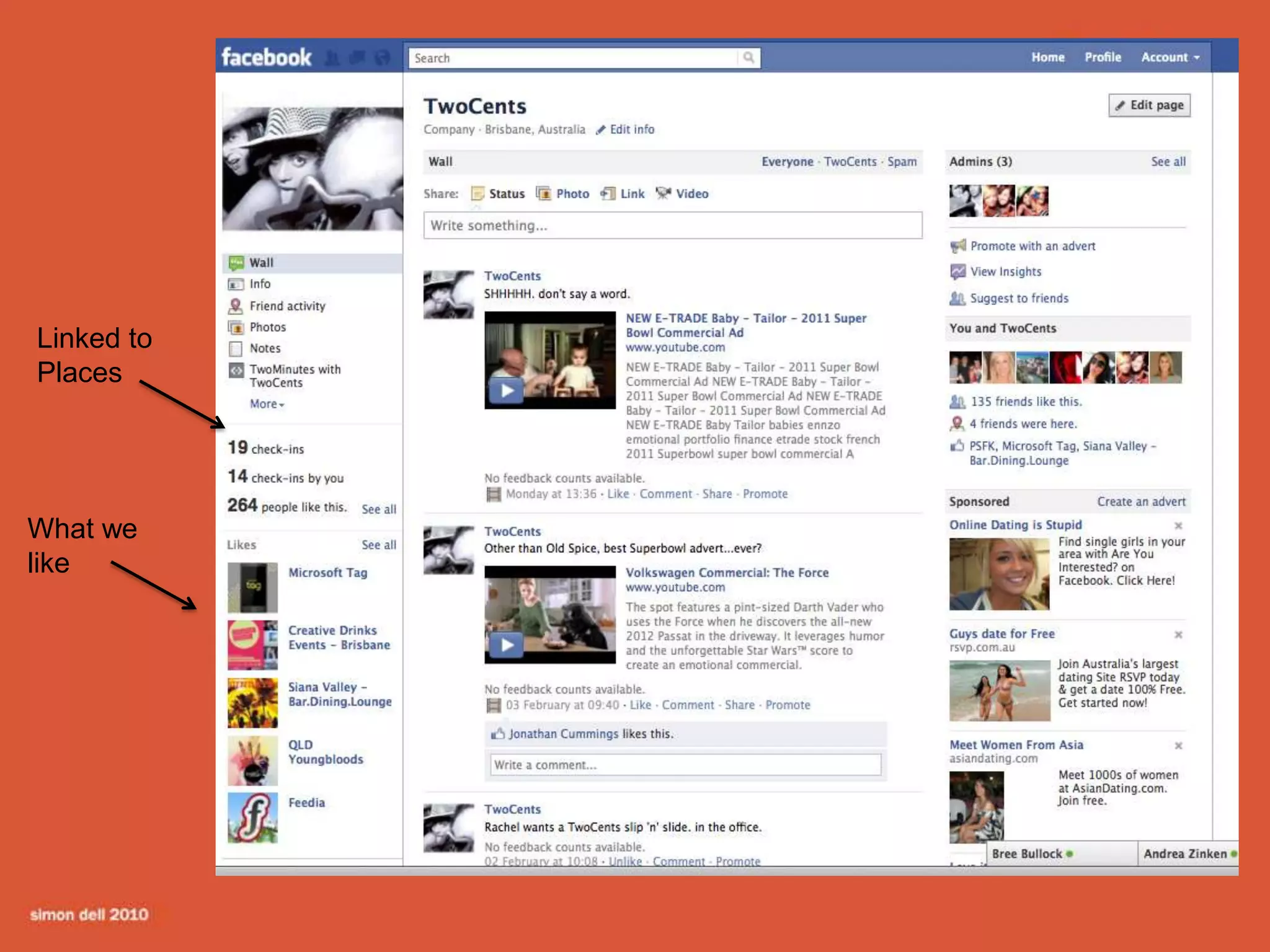This screenshot has height=952, width=1270.
Task: Open friend requests icon in header
Action: coord(332,58)
